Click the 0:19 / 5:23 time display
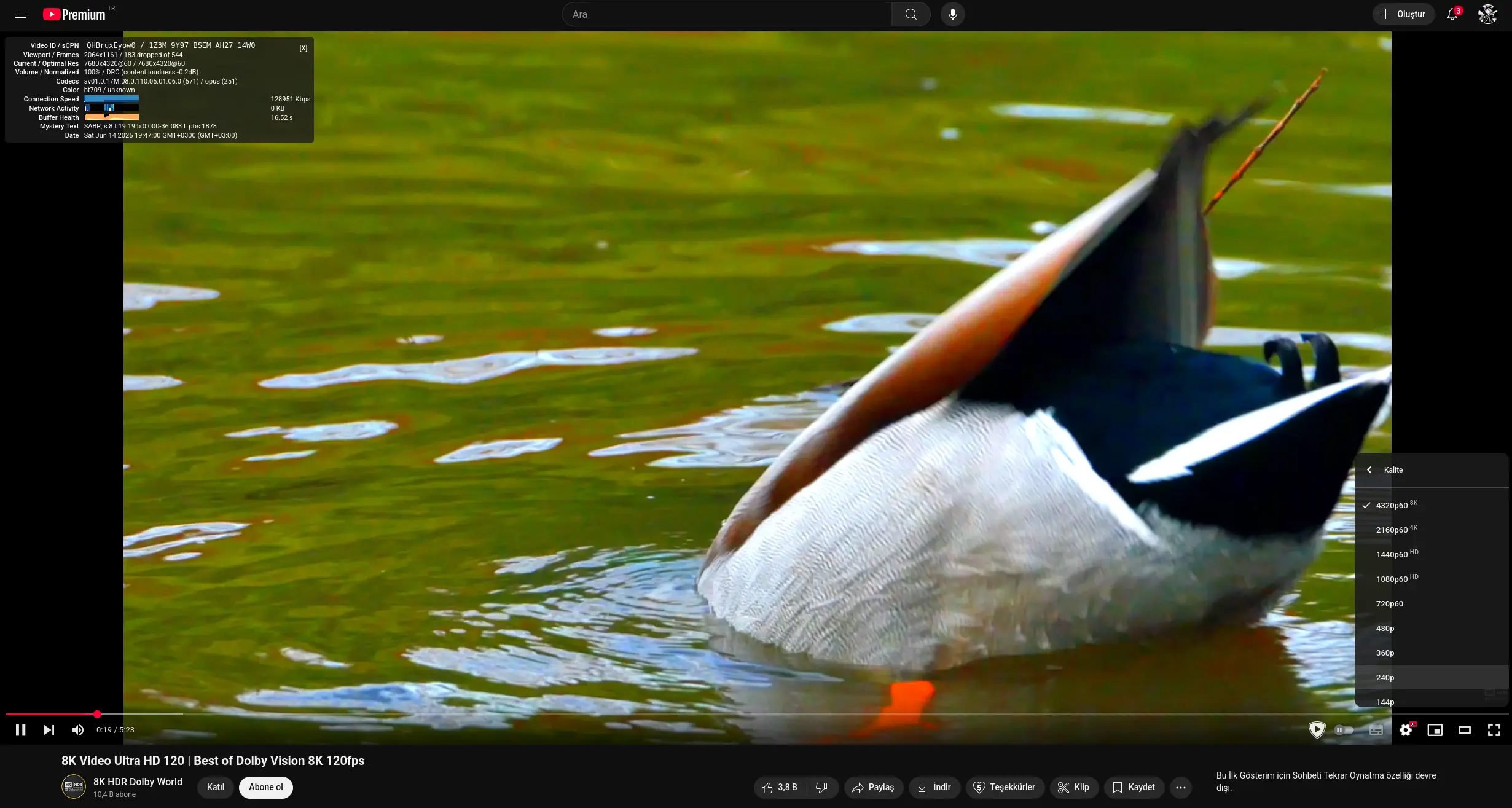 tap(116, 730)
